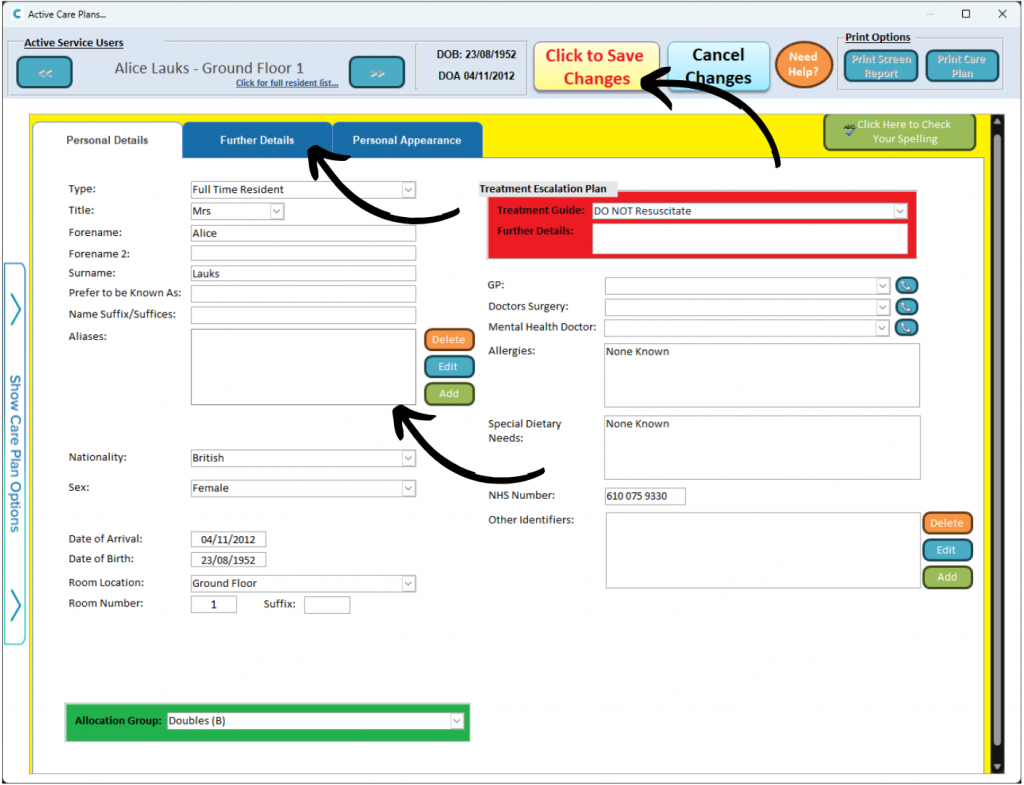Click the NHS Number input field
The width and height of the screenshot is (1024, 785).
(x=644, y=496)
